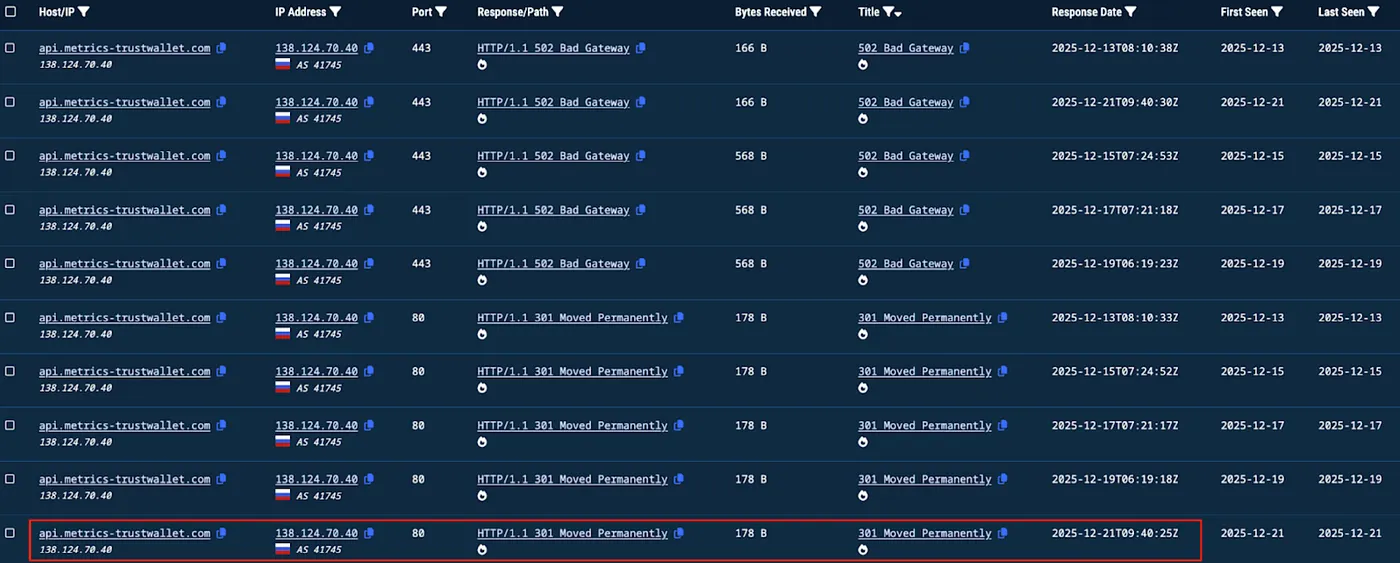Click fire icon under first 502 response
The image size is (1400, 563).
click(483, 65)
